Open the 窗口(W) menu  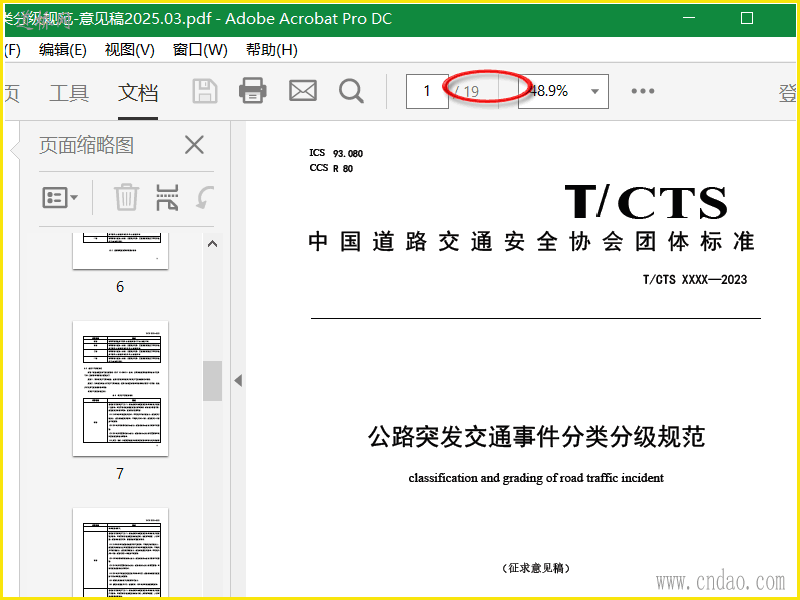coord(200,50)
